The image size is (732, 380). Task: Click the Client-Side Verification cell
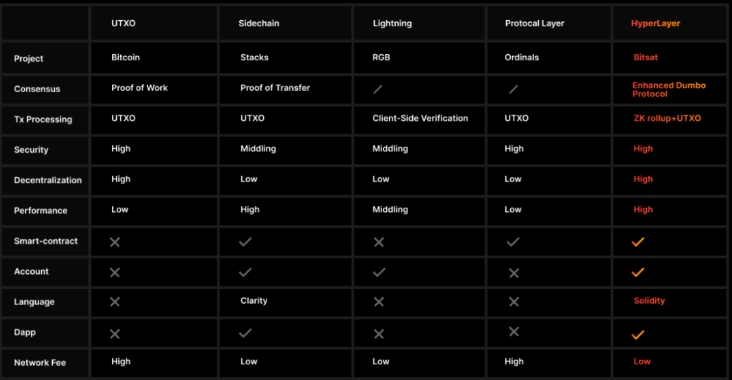click(420, 119)
